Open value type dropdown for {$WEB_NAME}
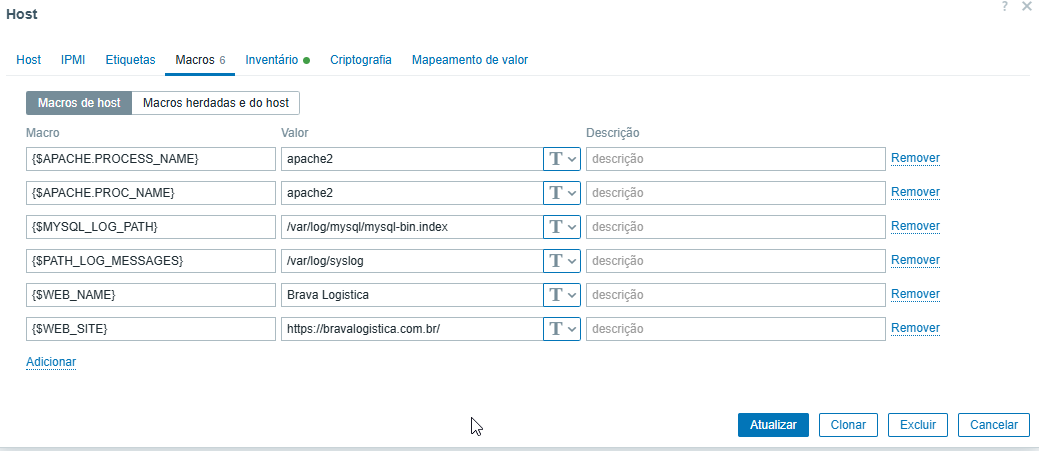The height and width of the screenshot is (451, 1039). click(562, 295)
